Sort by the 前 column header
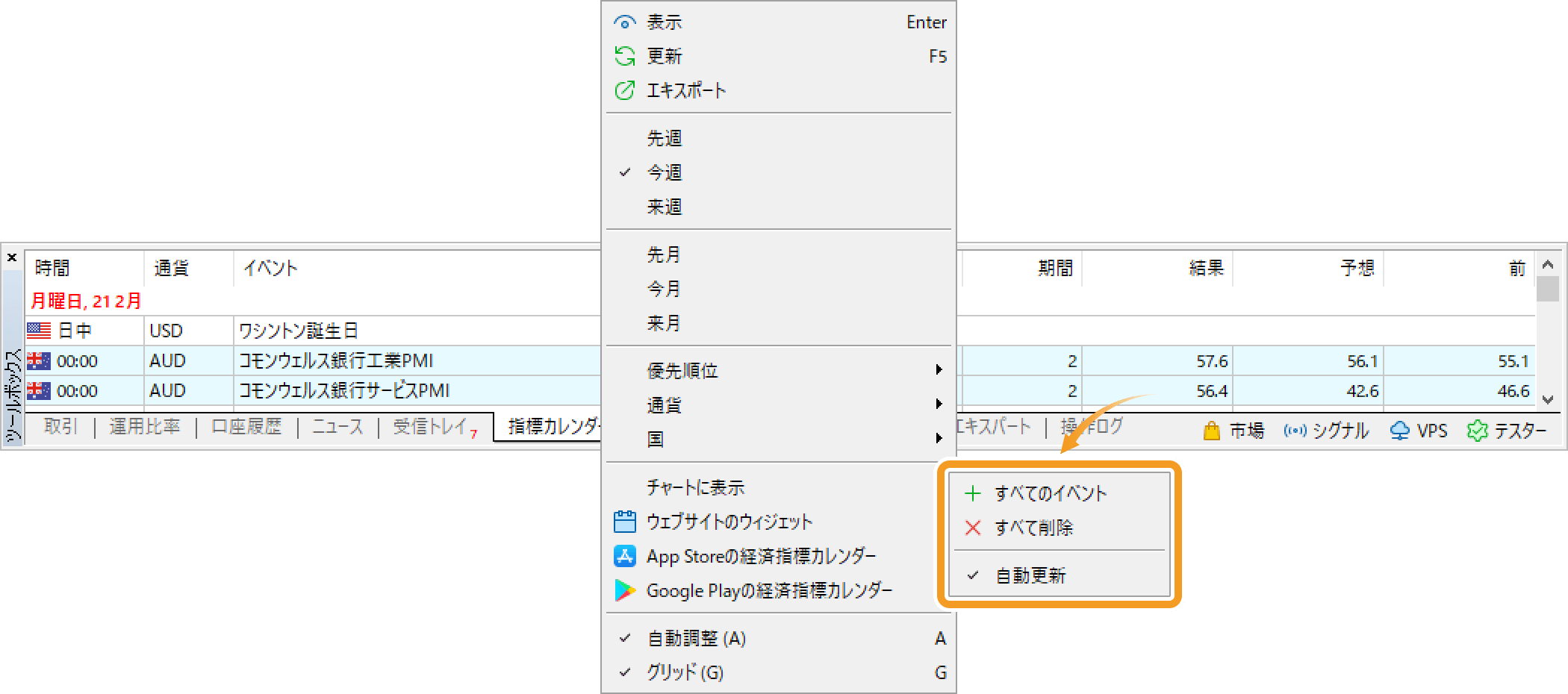 click(x=1459, y=268)
